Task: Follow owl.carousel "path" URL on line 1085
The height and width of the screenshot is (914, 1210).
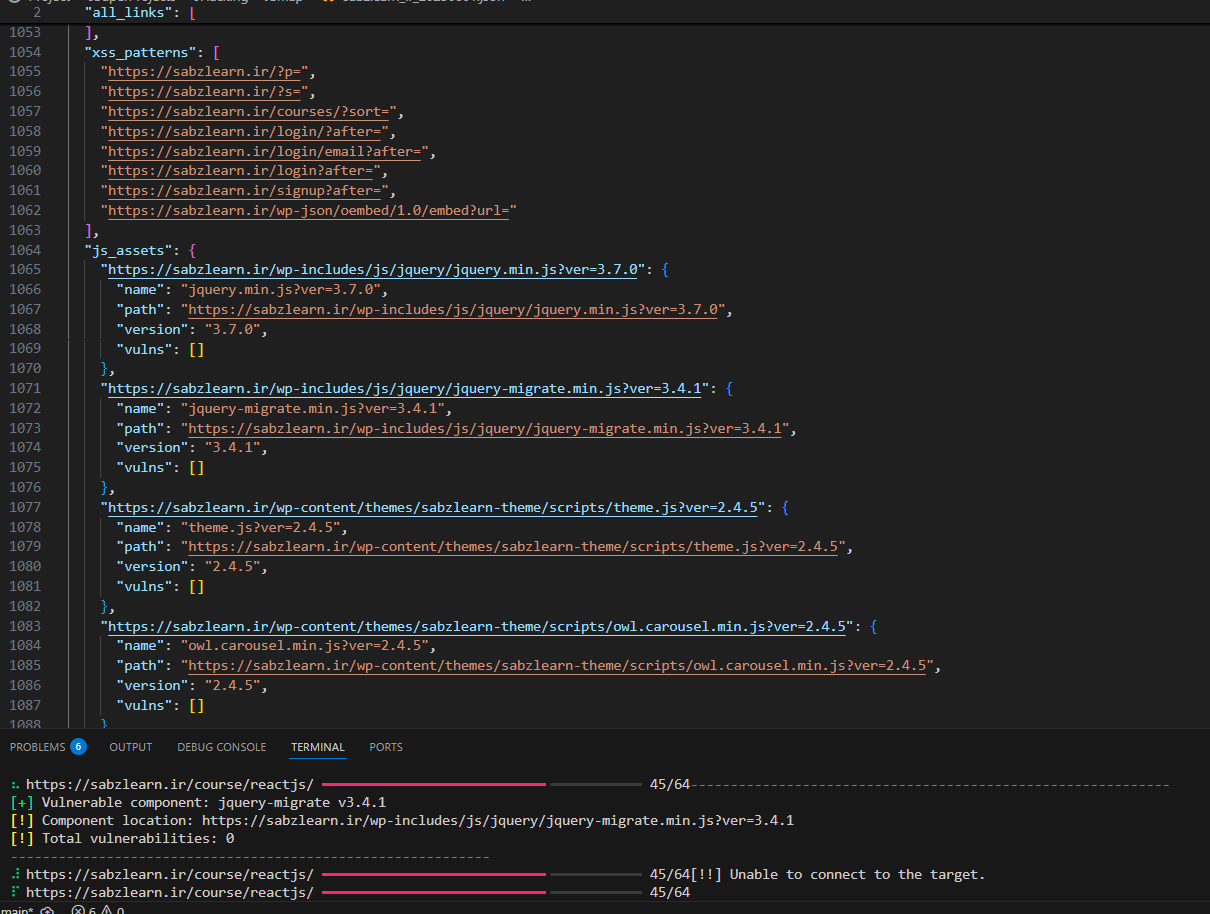Action: tap(558, 667)
